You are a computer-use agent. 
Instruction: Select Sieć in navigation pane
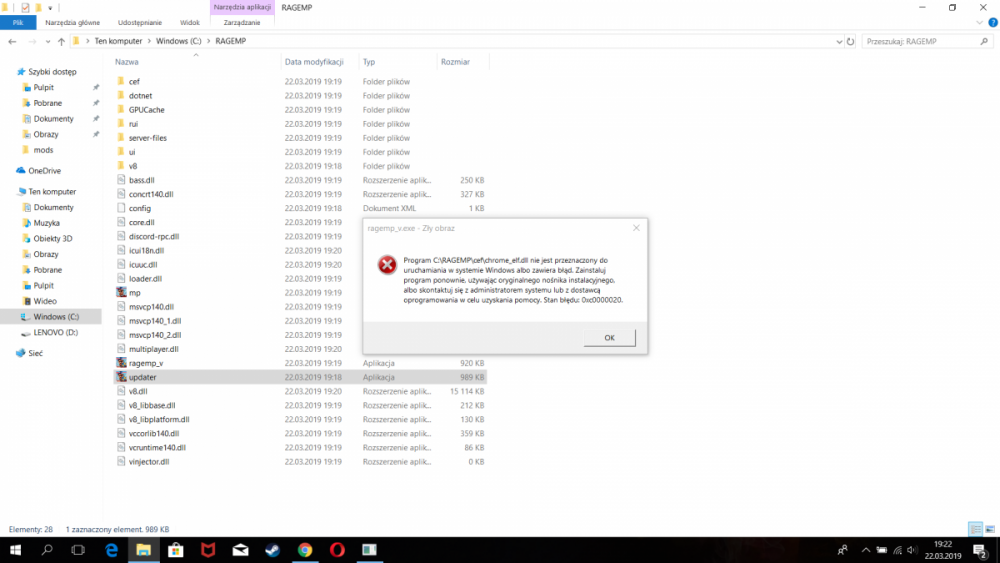click(35, 353)
